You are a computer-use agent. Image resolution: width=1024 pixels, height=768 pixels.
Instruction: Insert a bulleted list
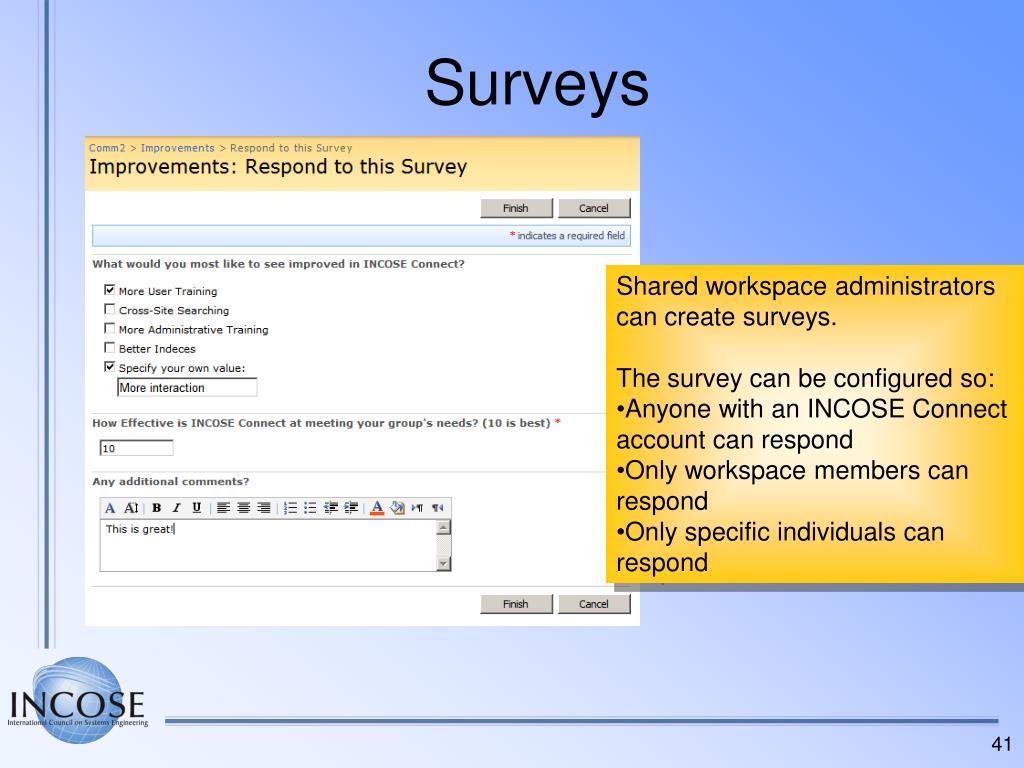(x=310, y=507)
